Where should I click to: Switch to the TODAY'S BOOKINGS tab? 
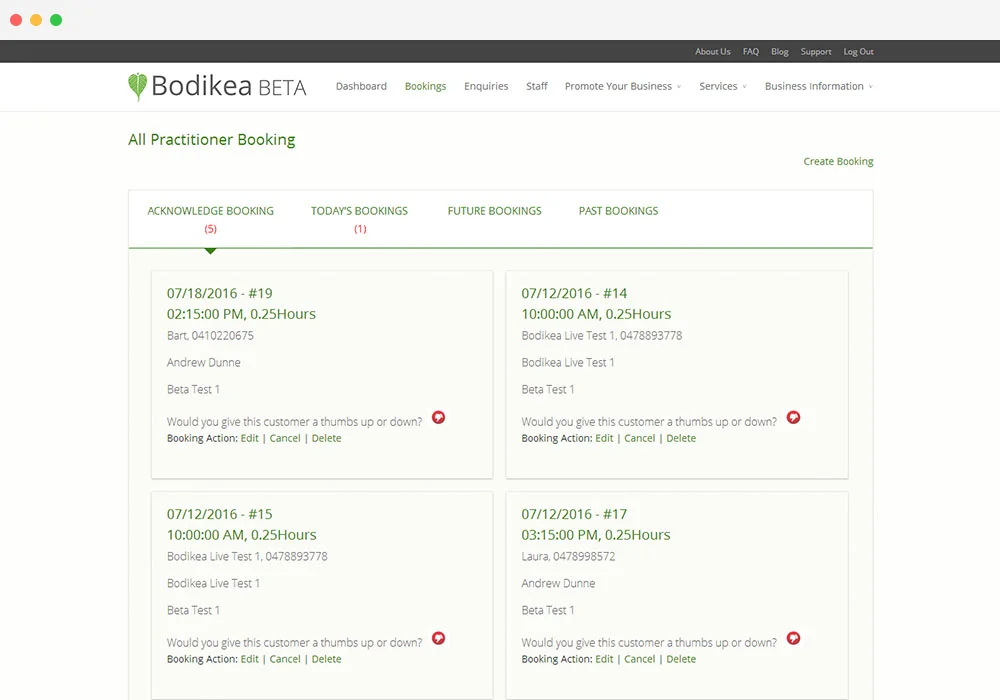pyautogui.click(x=359, y=211)
